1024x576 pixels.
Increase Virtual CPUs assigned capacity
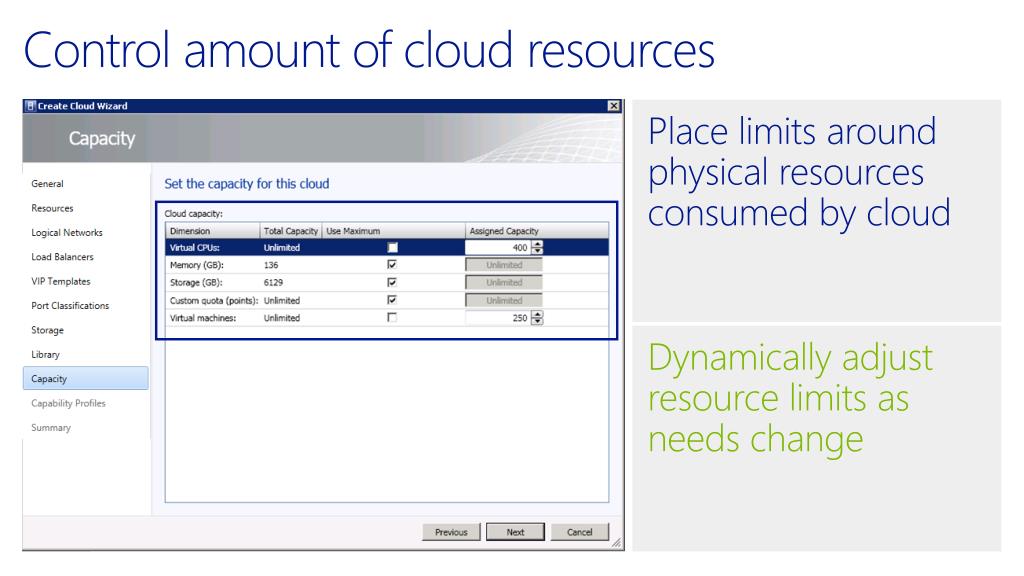pyautogui.click(x=537, y=244)
